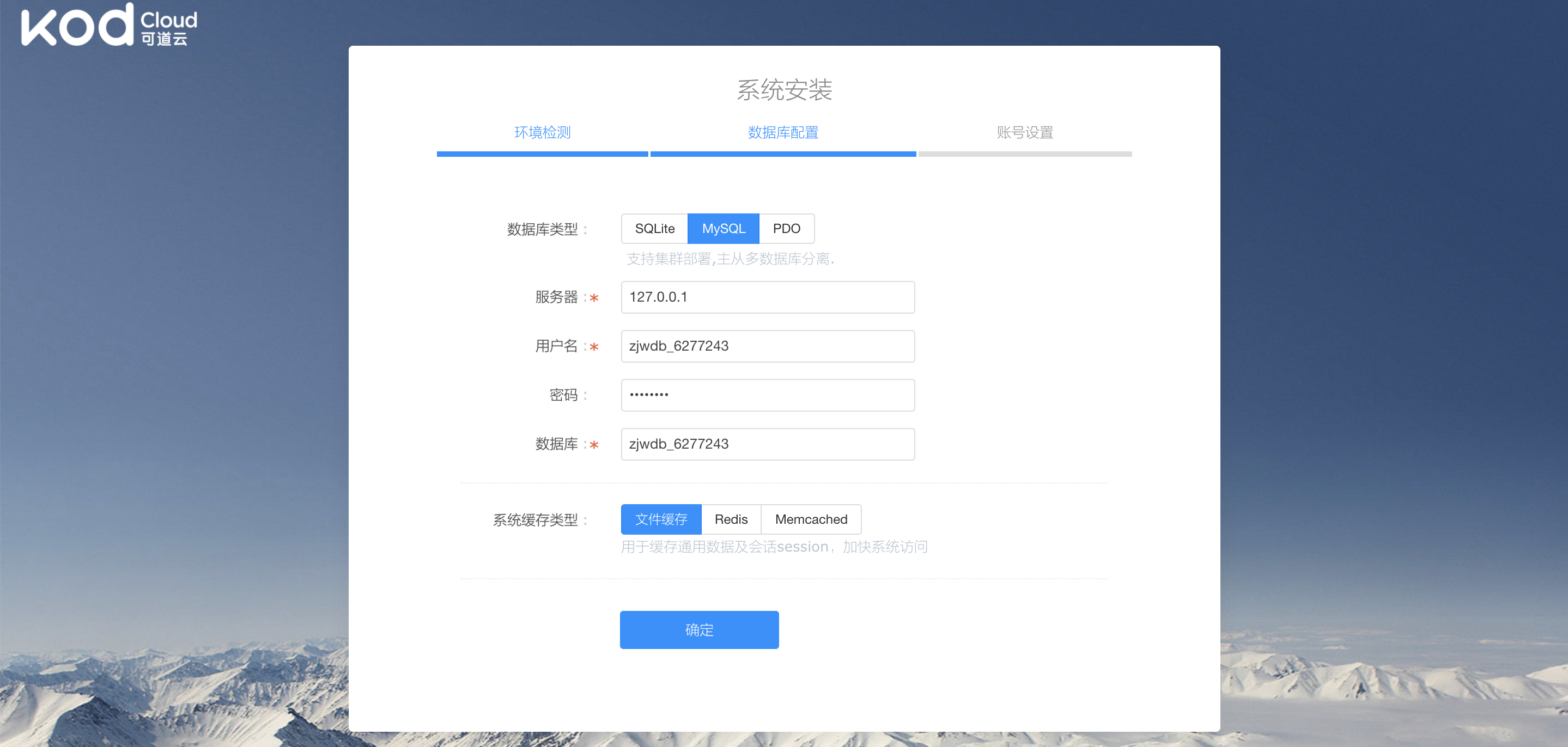
Task: Click the 密码 password field
Action: point(767,395)
